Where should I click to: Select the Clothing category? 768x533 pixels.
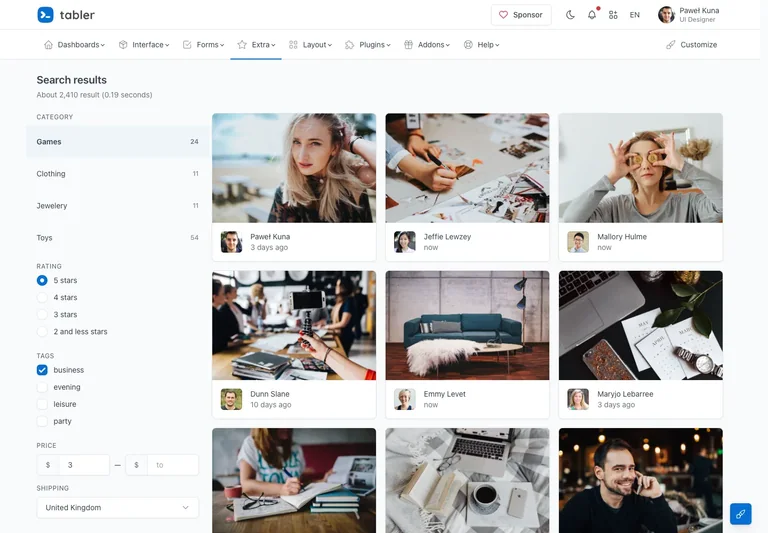(x=118, y=173)
